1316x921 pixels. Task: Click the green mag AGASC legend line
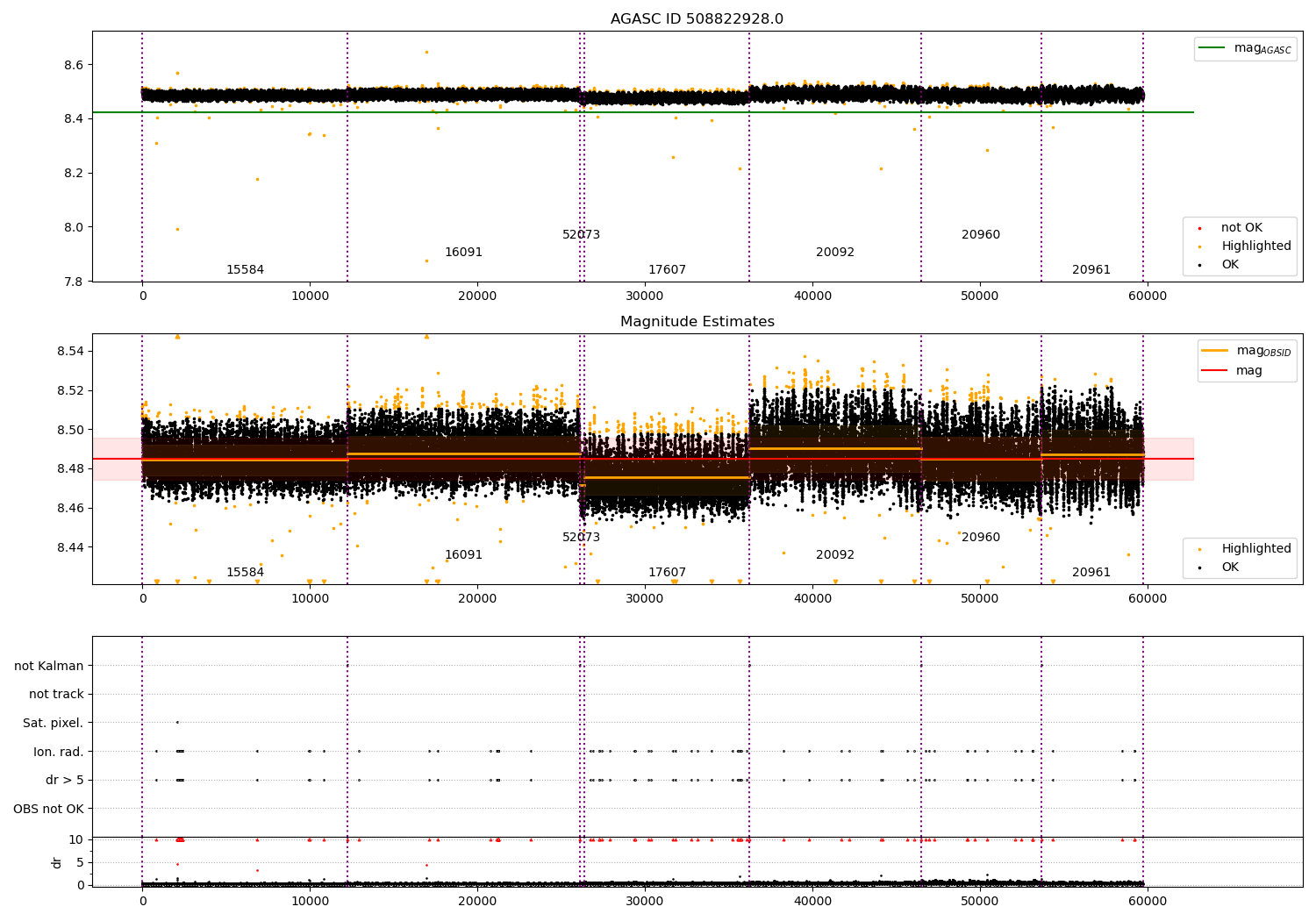(x=1212, y=48)
